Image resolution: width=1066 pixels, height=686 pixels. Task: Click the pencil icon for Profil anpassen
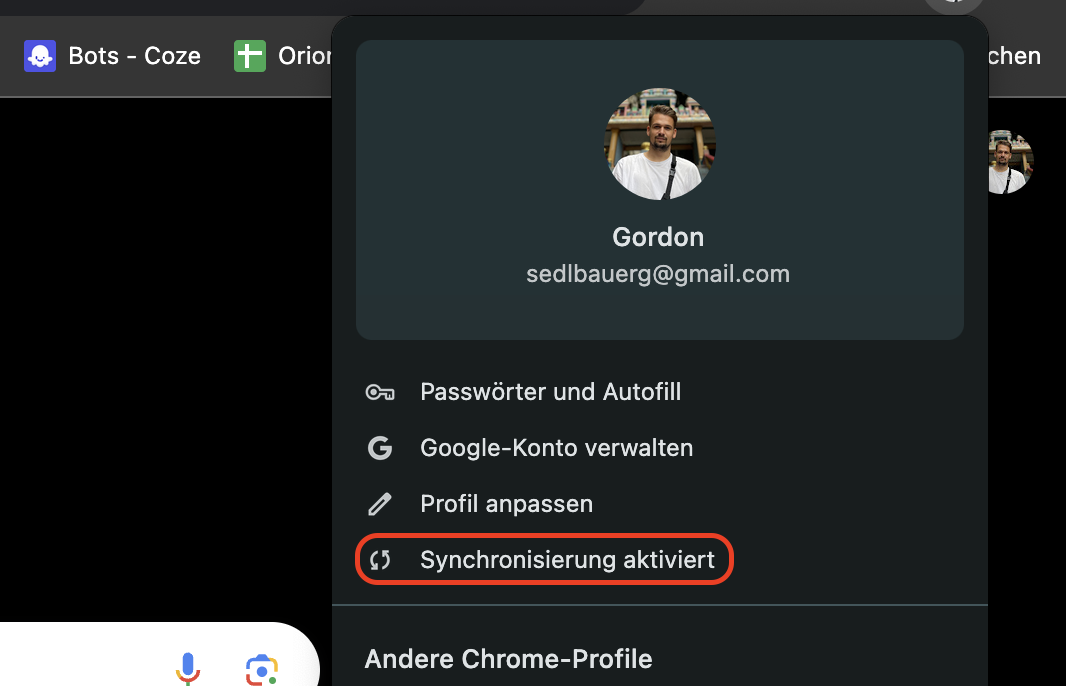click(x=380, y=504)
